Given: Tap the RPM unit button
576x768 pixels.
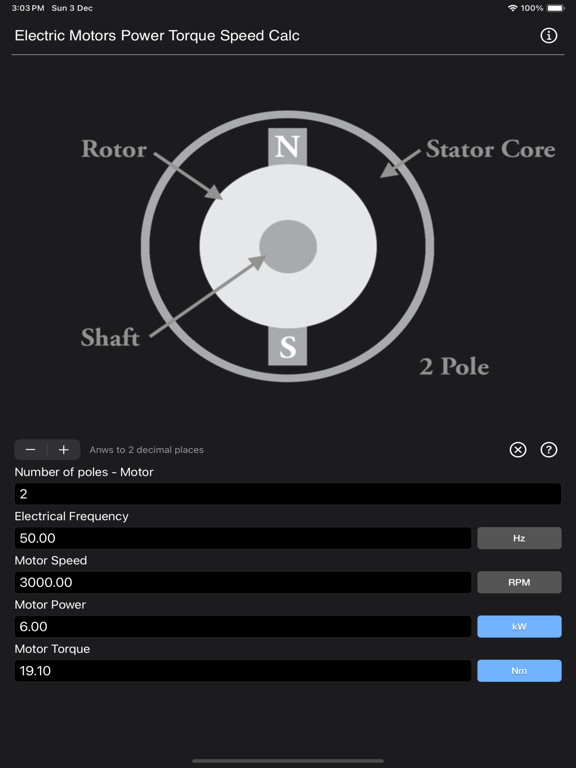Looking at the screenshot, I should point(519,582).
